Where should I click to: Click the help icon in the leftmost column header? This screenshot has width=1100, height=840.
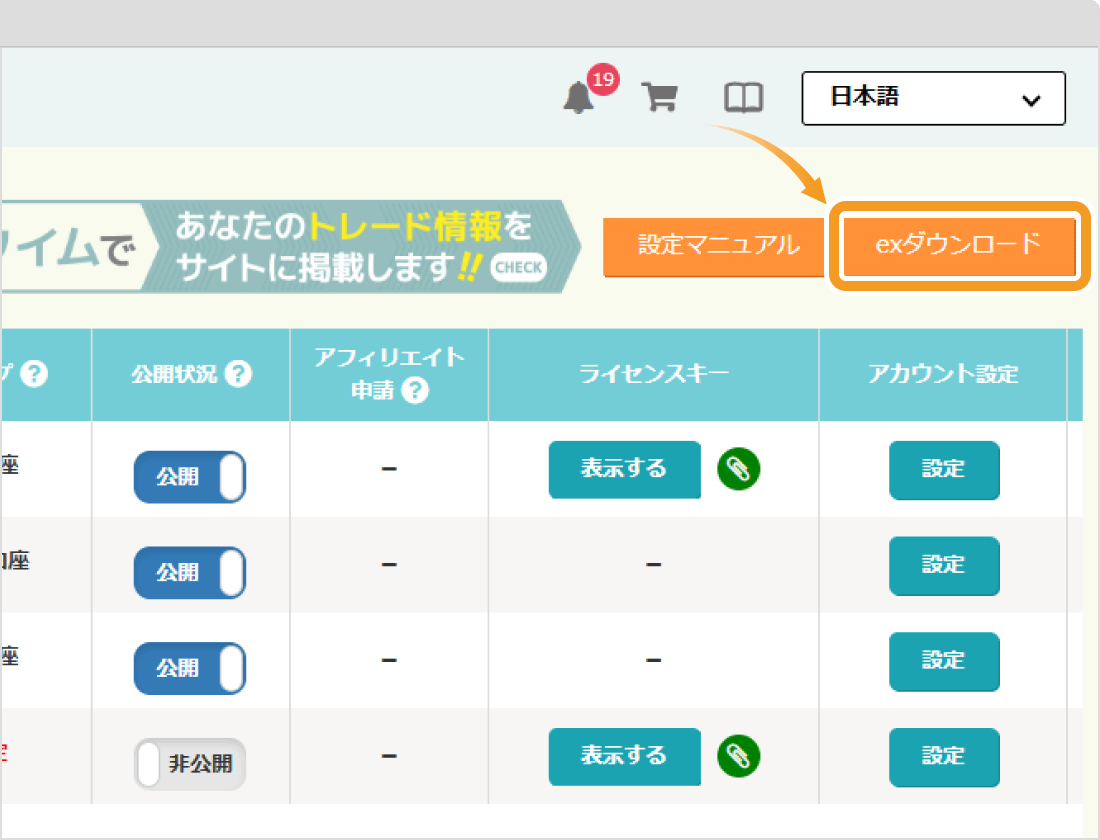[x=36, y=374]
